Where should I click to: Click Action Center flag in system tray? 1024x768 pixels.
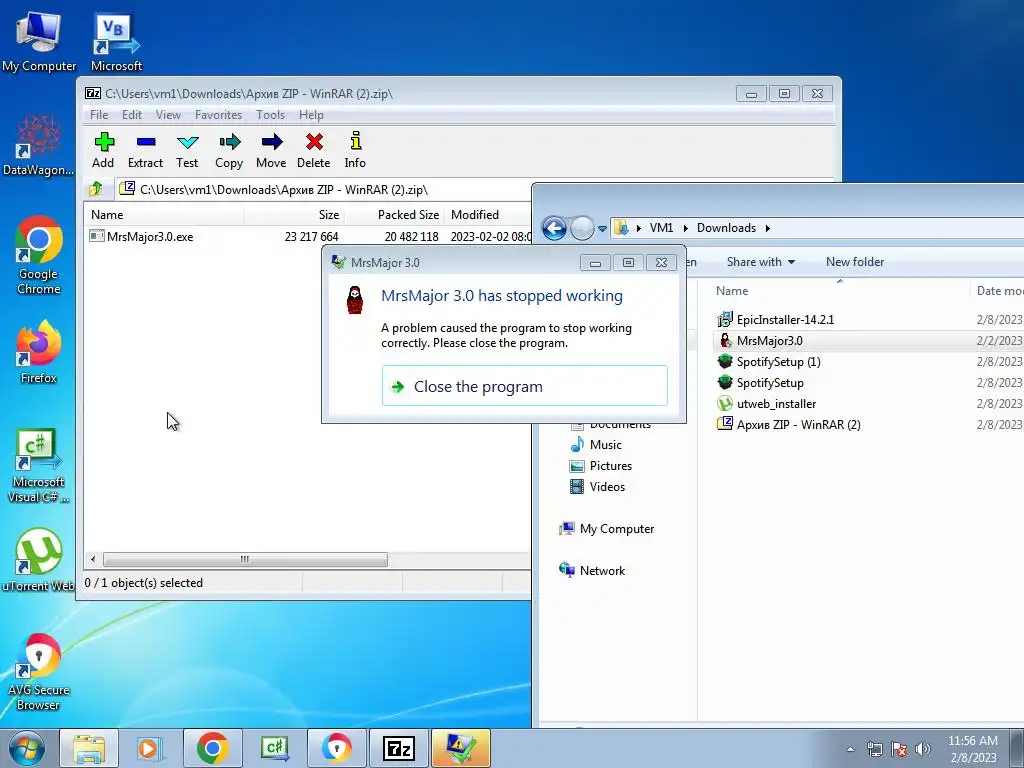coord(899,749)
